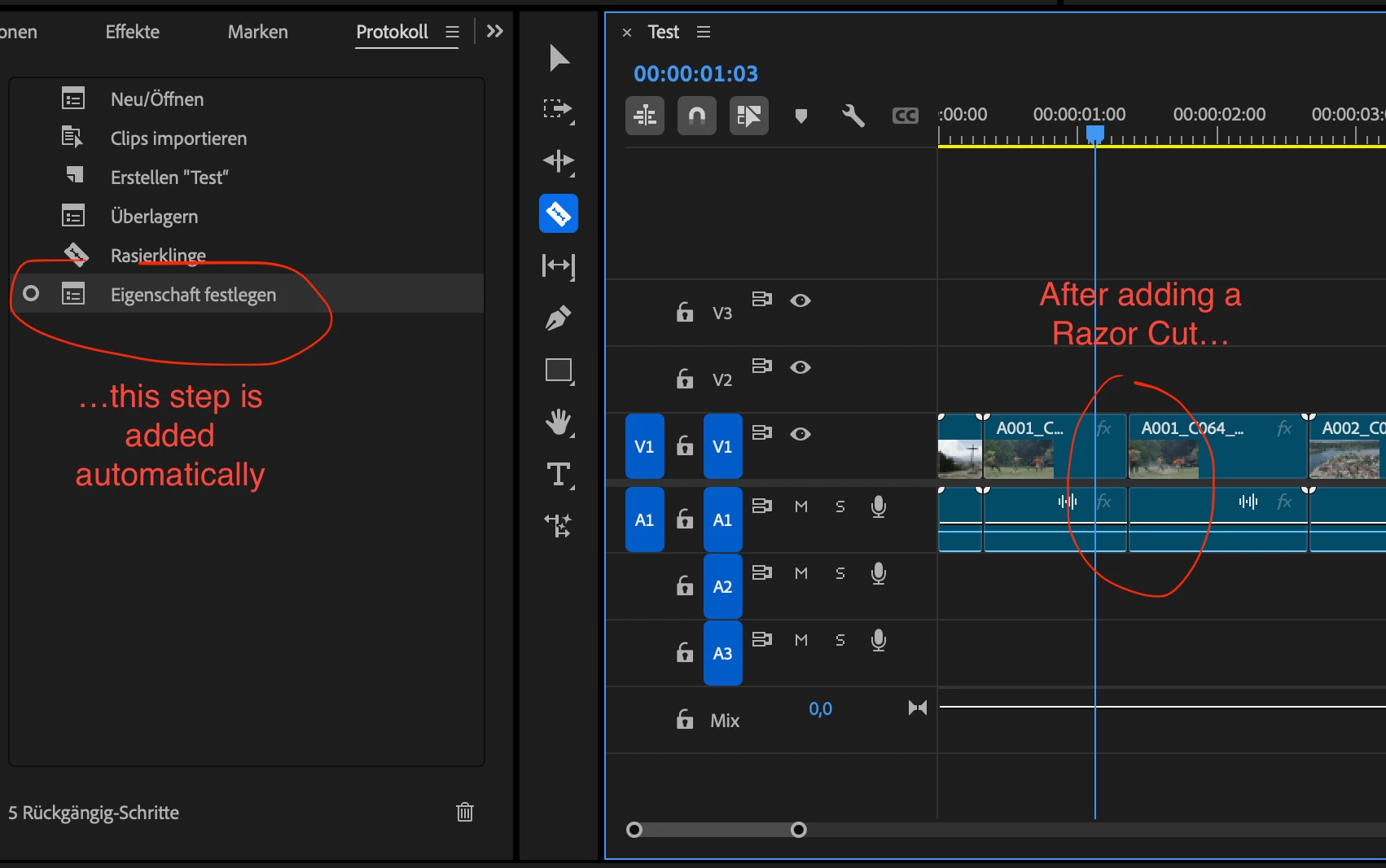Select the Remix tool icon
Image resolution: width=1386 pixels, height=868 pixels.
559,526
